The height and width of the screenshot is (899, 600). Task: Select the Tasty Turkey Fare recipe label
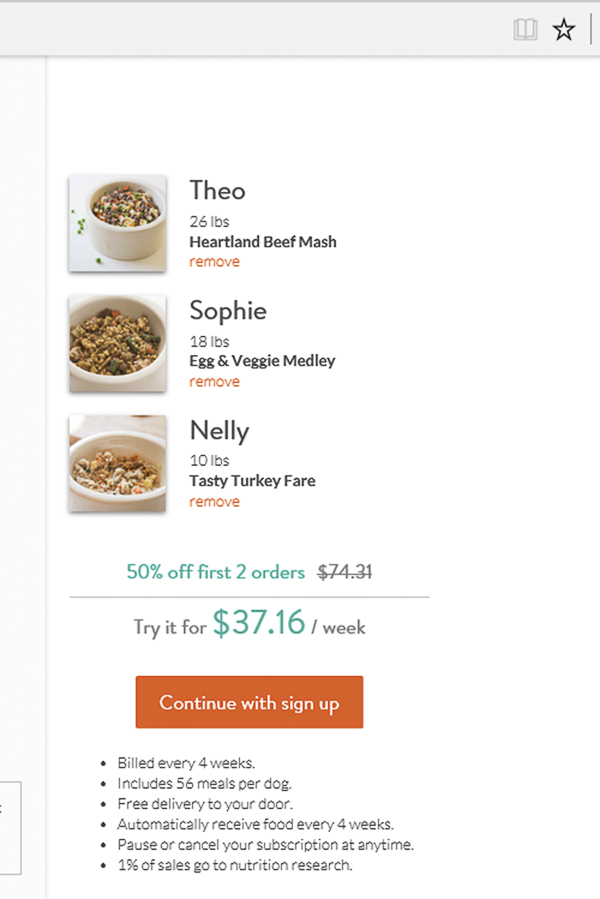point(252,481)
